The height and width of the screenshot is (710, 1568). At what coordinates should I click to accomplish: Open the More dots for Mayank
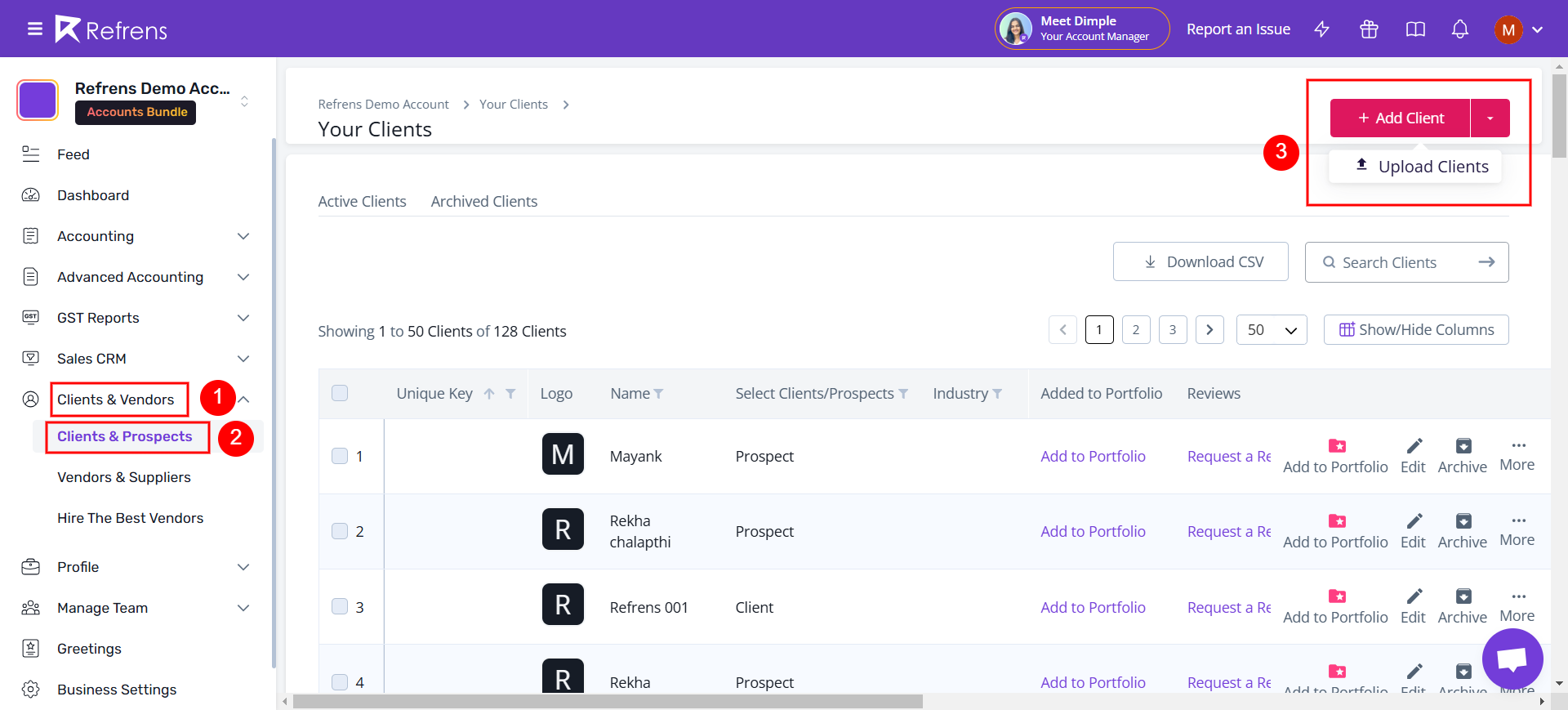pos(1518,445)
